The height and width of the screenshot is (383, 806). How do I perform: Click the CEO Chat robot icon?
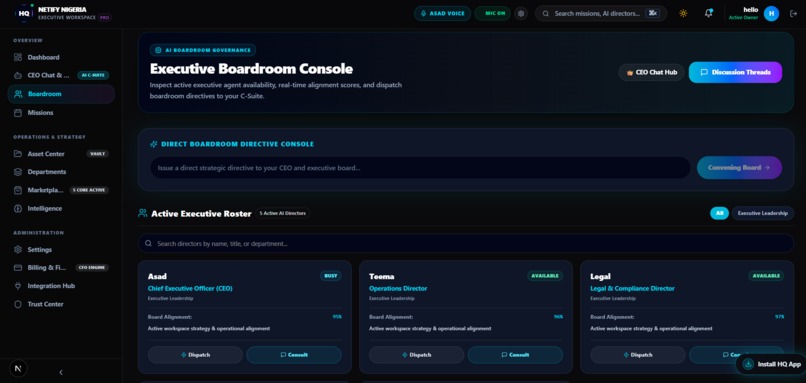pyautogui.click(x=18, y=75)
